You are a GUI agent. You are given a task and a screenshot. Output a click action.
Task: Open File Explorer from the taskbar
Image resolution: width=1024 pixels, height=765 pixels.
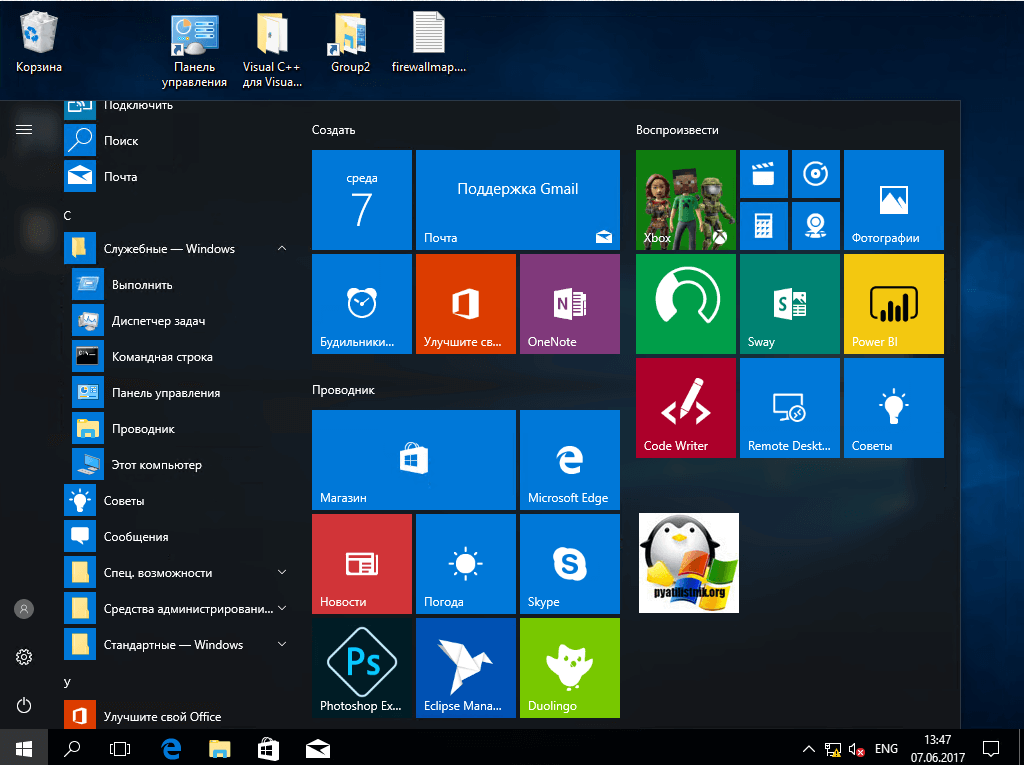tap(219, 749)
